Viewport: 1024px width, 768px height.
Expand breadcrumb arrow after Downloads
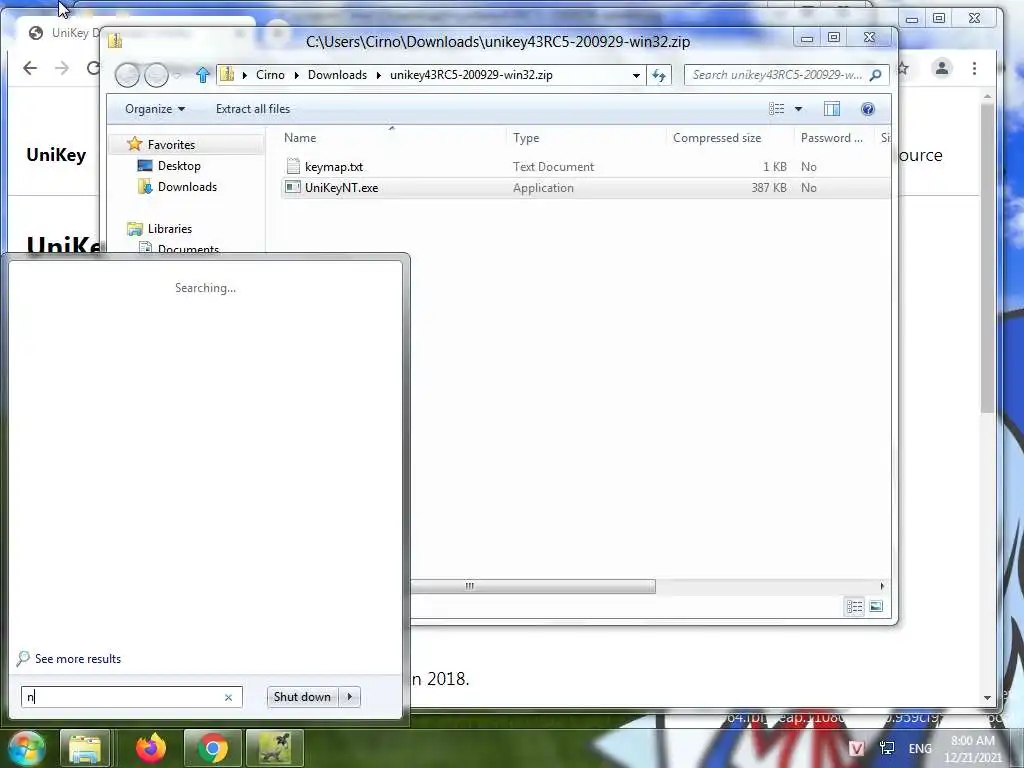click(x=378, y=75)
